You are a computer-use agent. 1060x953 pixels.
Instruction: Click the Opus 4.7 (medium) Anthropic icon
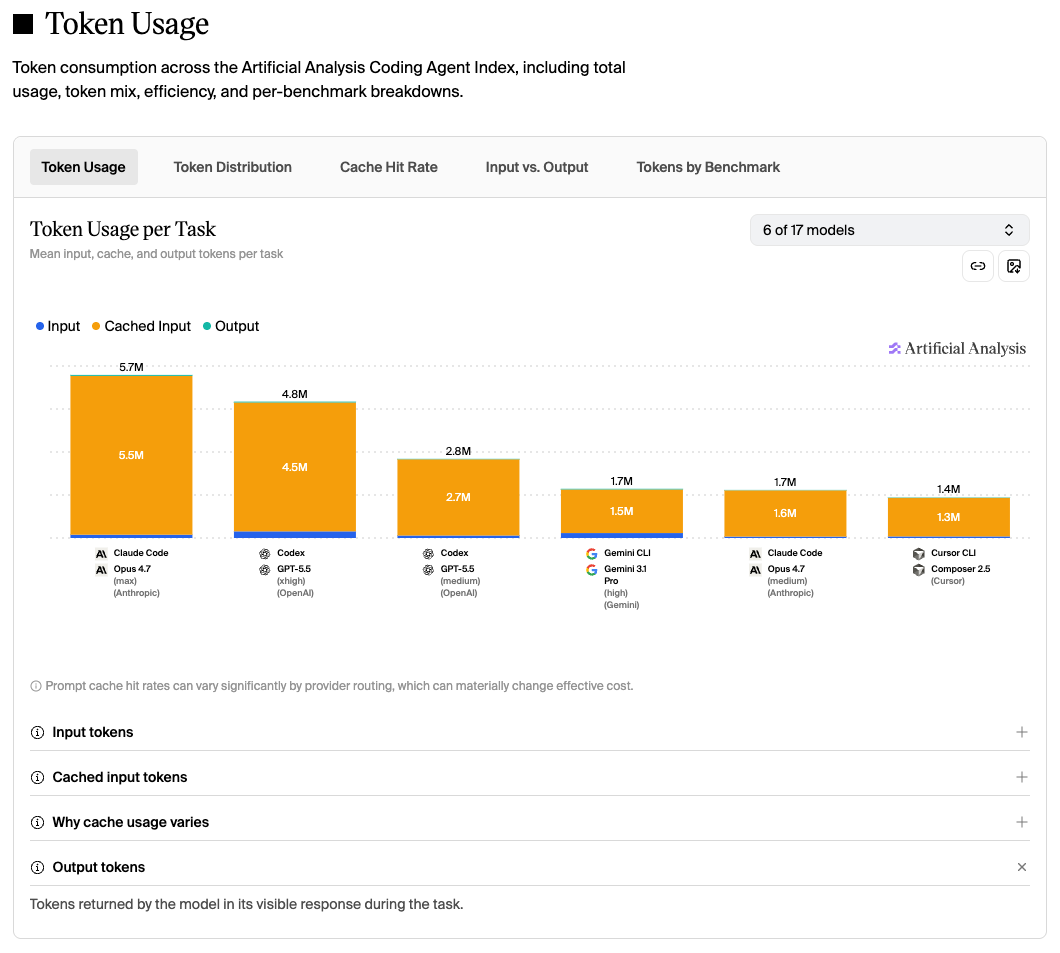pos(755,570)
